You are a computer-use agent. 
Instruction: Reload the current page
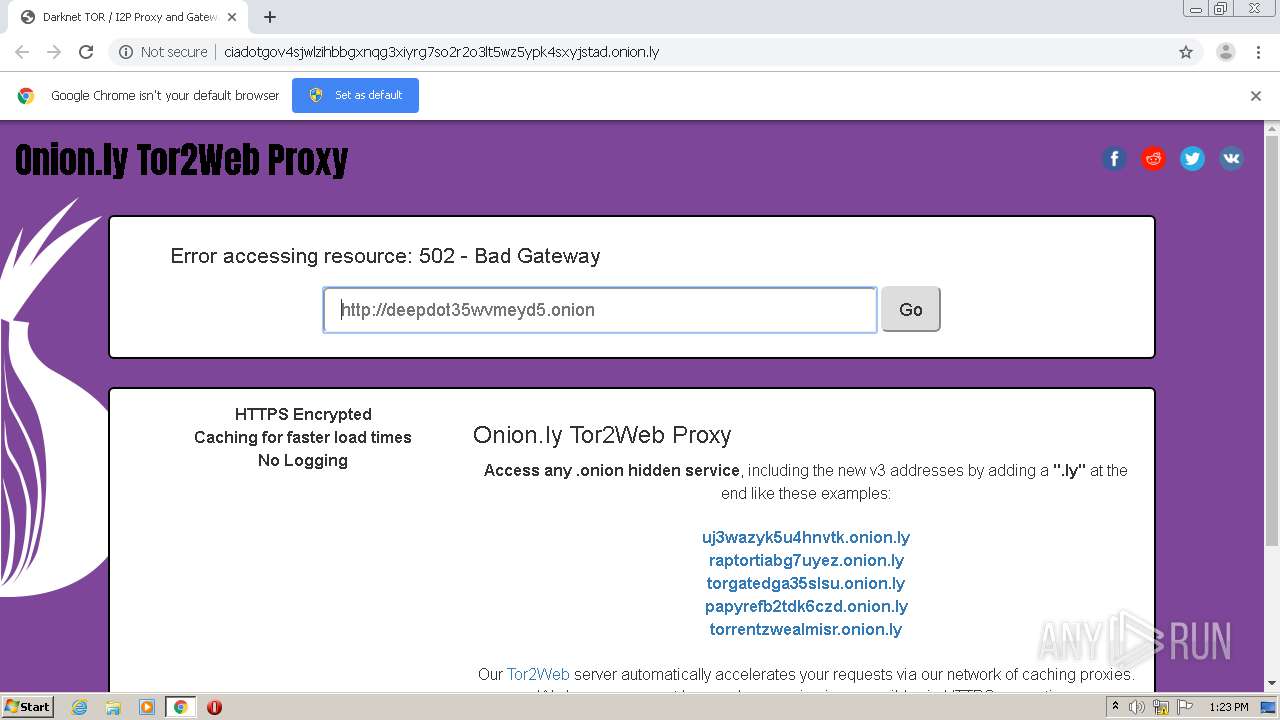tap(86, 52)
